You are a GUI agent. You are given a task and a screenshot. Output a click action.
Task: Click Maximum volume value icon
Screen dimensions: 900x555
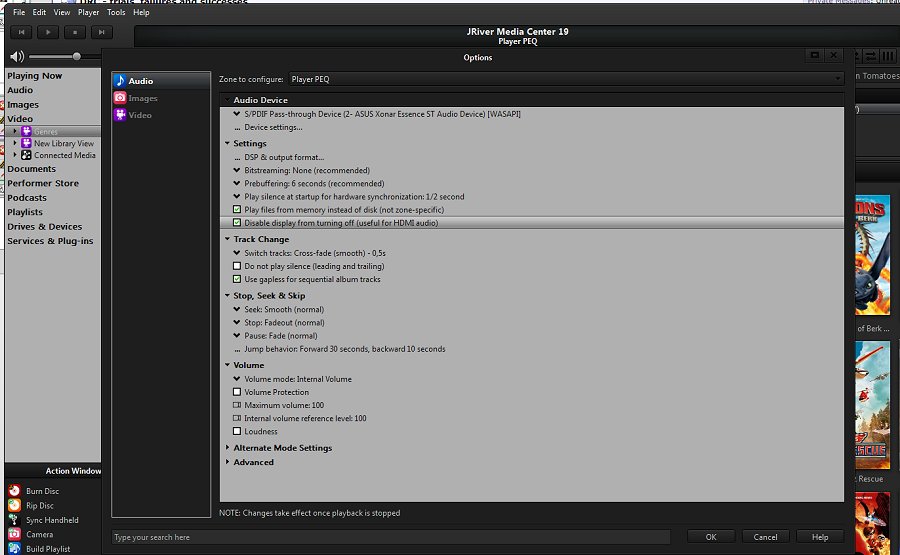click(x=237, y=405)
